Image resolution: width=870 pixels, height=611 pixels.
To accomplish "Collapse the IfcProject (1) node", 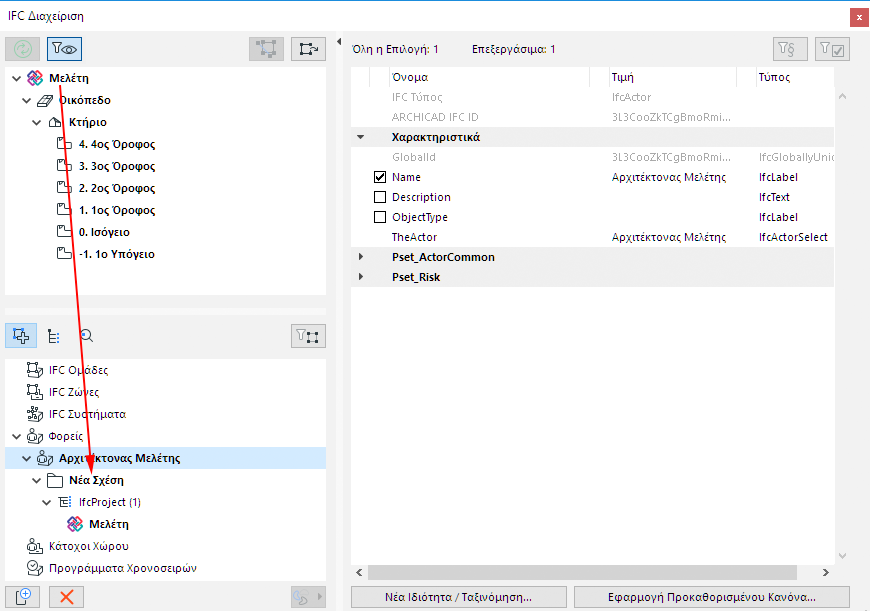I will [x=47, y=502].
